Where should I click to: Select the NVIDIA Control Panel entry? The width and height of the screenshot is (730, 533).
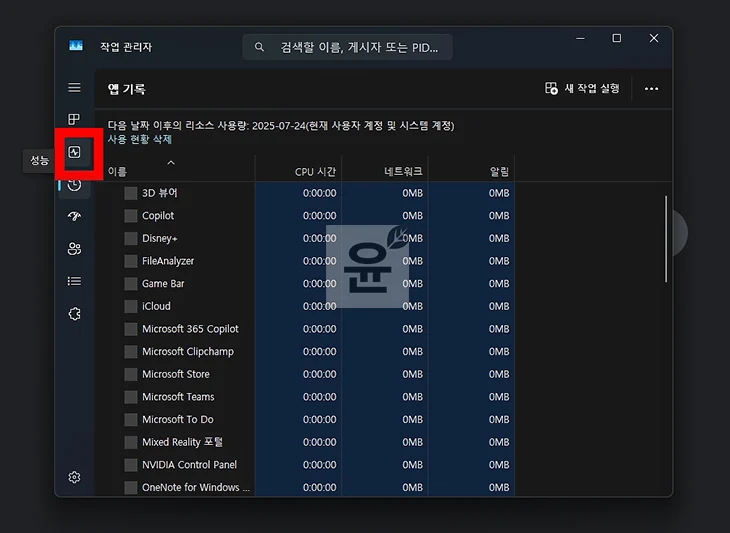pyautogui.click(x=189, y=465)
